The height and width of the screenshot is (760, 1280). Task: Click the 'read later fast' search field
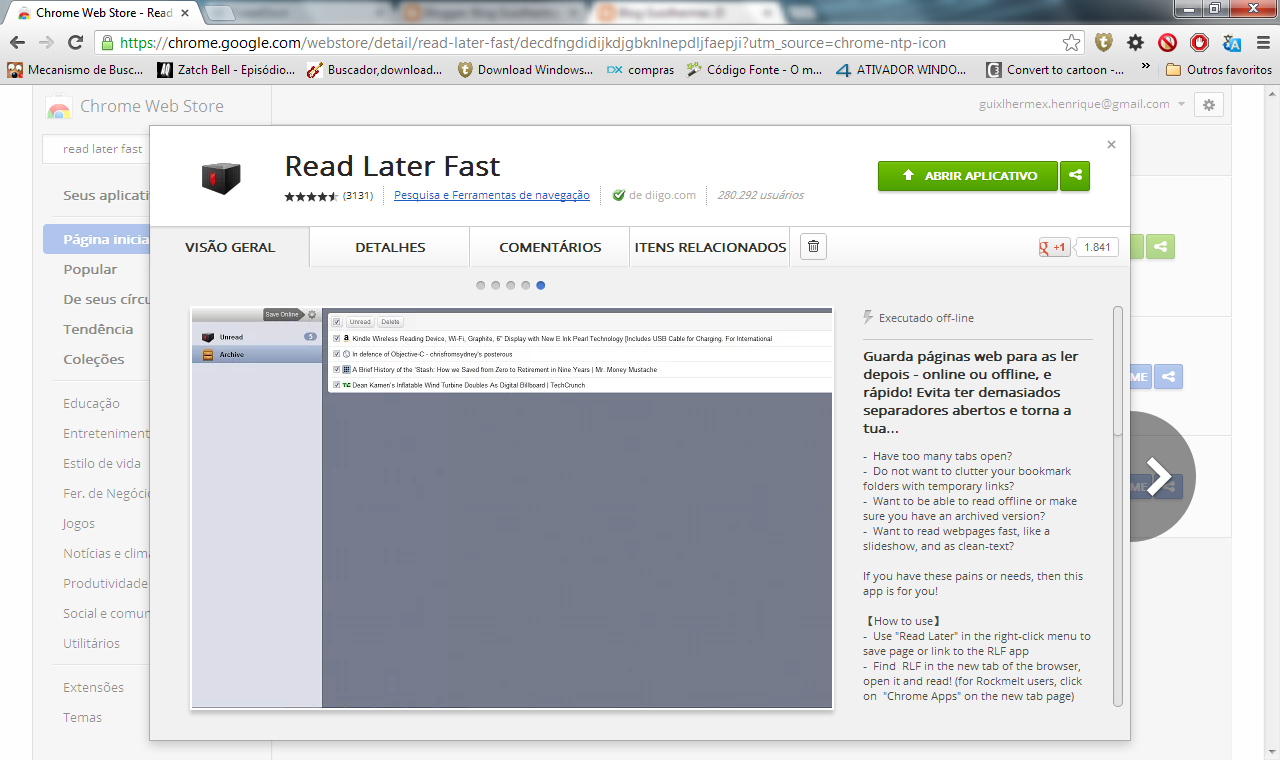pos(95,149)
